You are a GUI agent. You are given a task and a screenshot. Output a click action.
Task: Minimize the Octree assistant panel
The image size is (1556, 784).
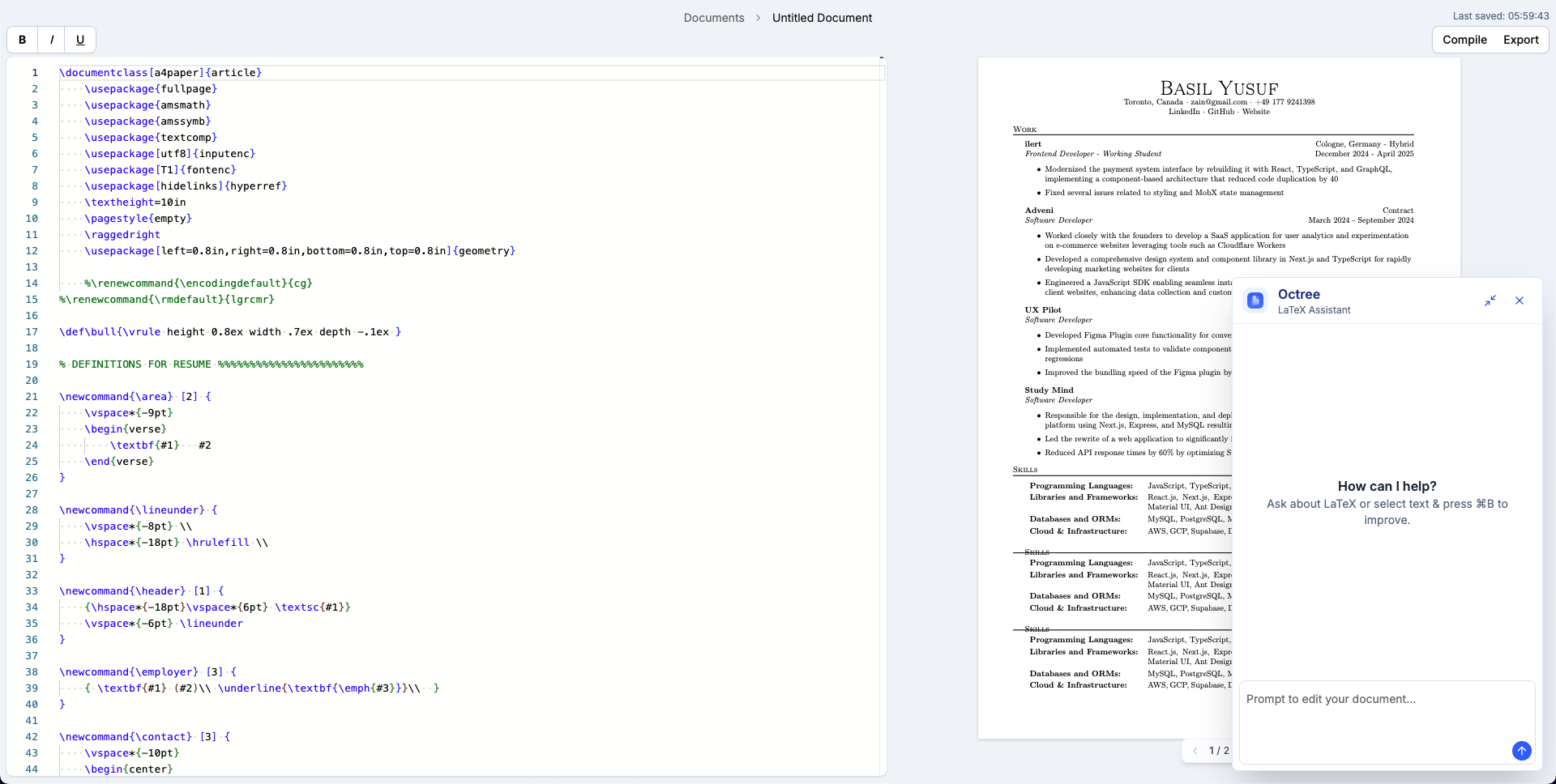[1490, 300]
